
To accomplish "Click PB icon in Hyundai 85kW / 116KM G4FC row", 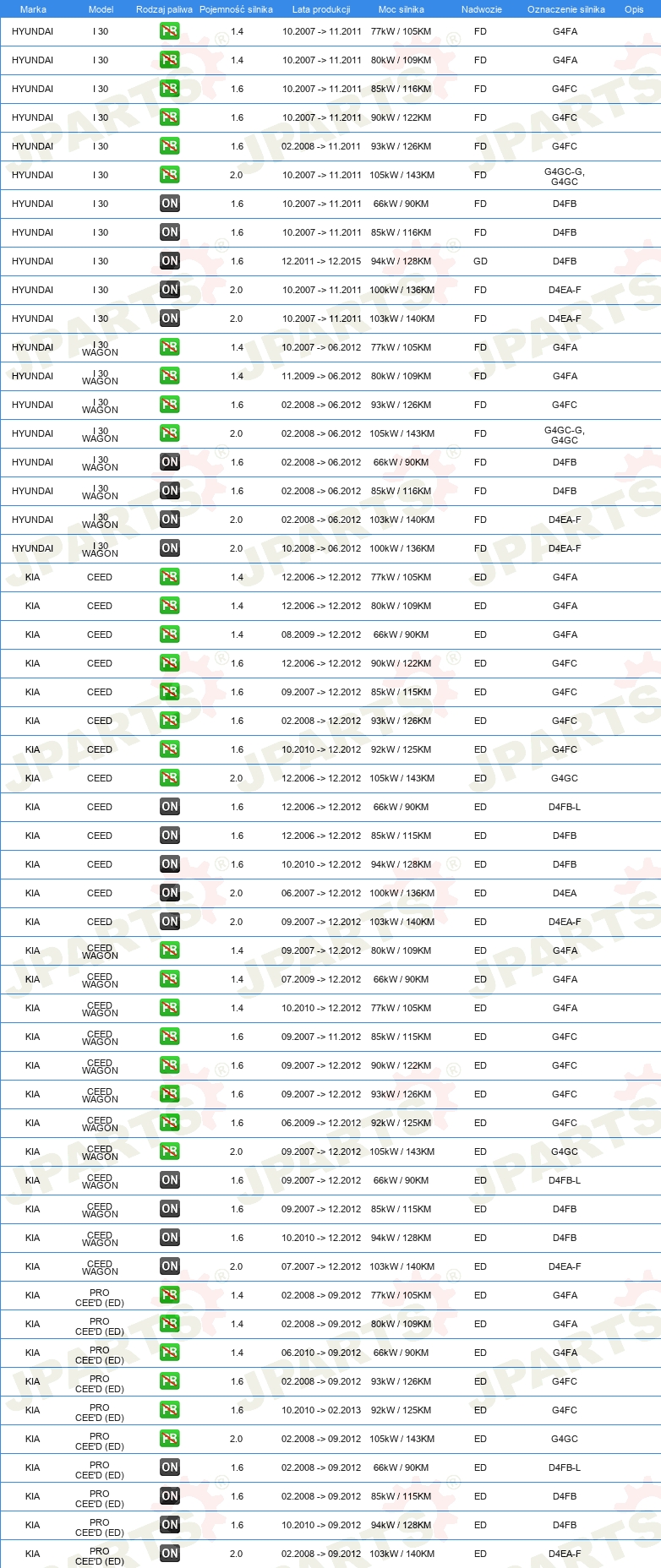I will coord(170,89).
